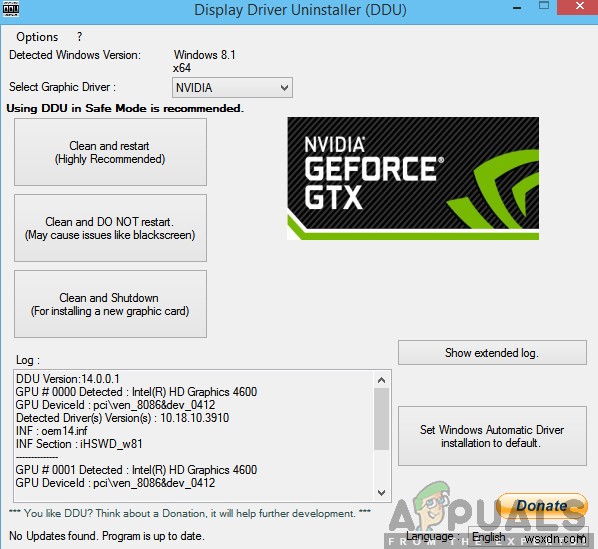The image size is (598, 549).
Task: Close the Display Driver Uninstaller window
Action: pos(579,6)
